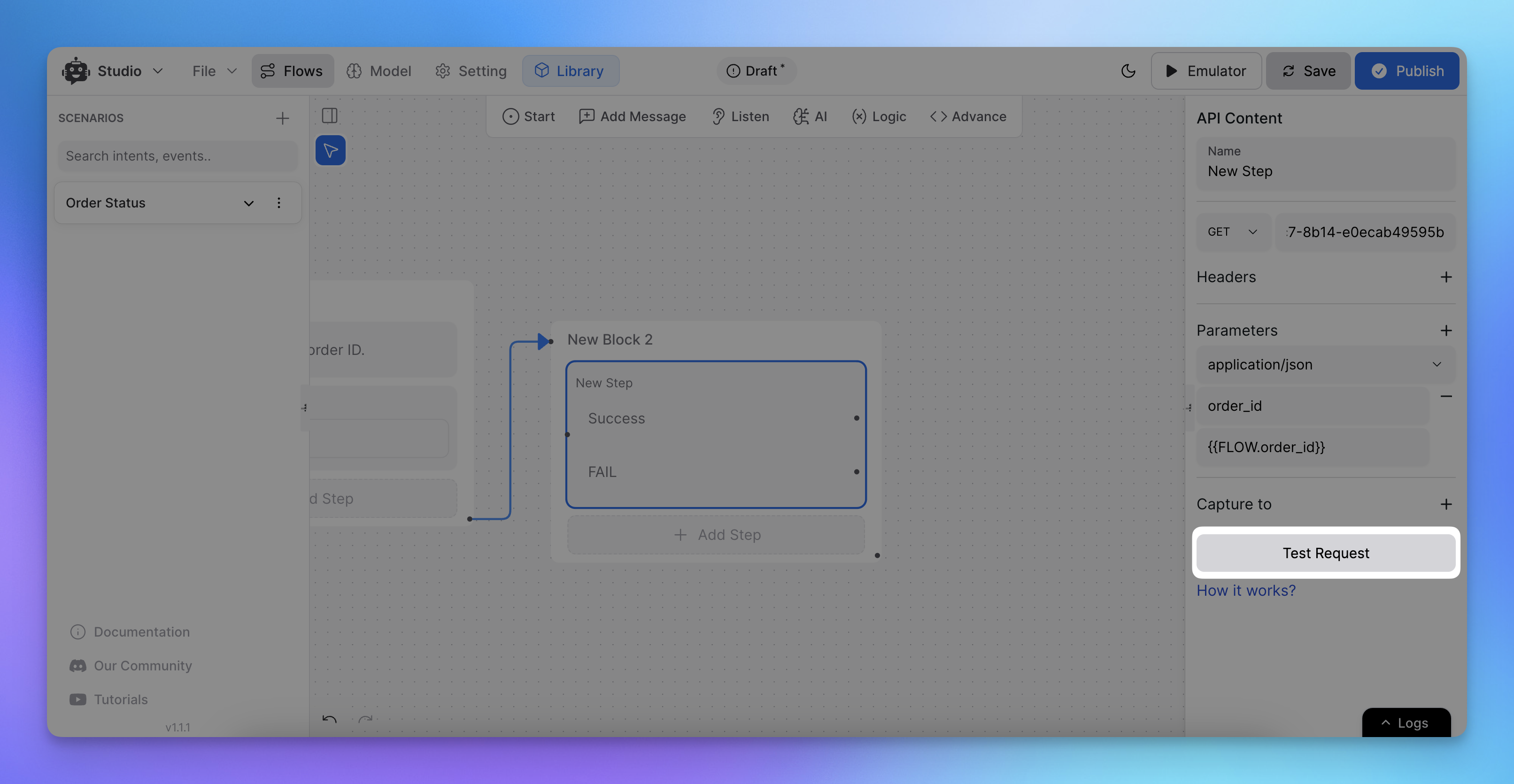Add a Start node from toolbar
Viewport: 1514px width, 784px height.
(528, 116)
